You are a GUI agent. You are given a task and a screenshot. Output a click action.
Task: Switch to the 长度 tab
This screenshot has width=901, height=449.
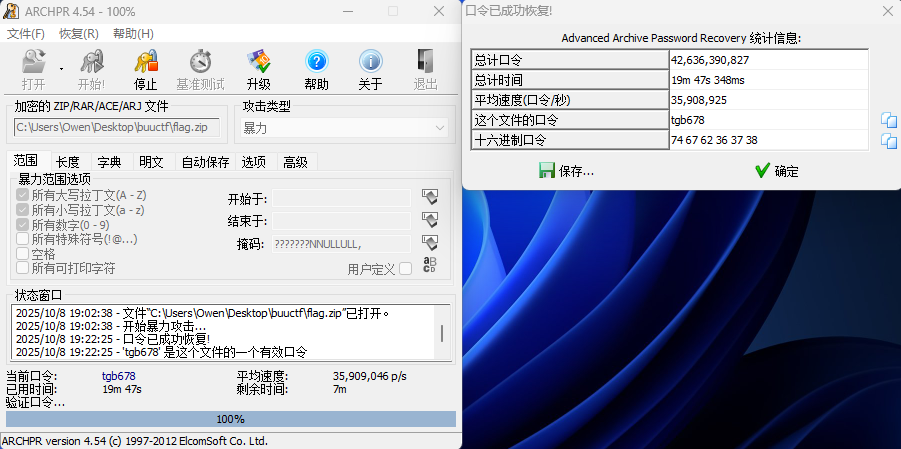click(x=68, y=162)
